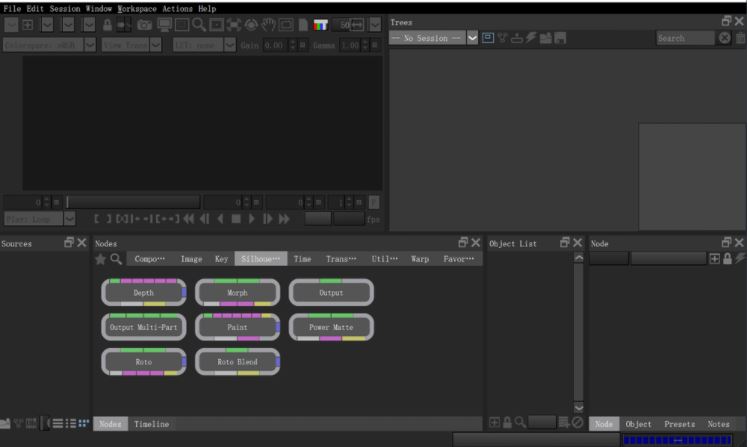The width and height of the screenshot is (749, 447).
Task: Toggle the lock icon in viewer toolbar
Action: [x=107, y=23]
